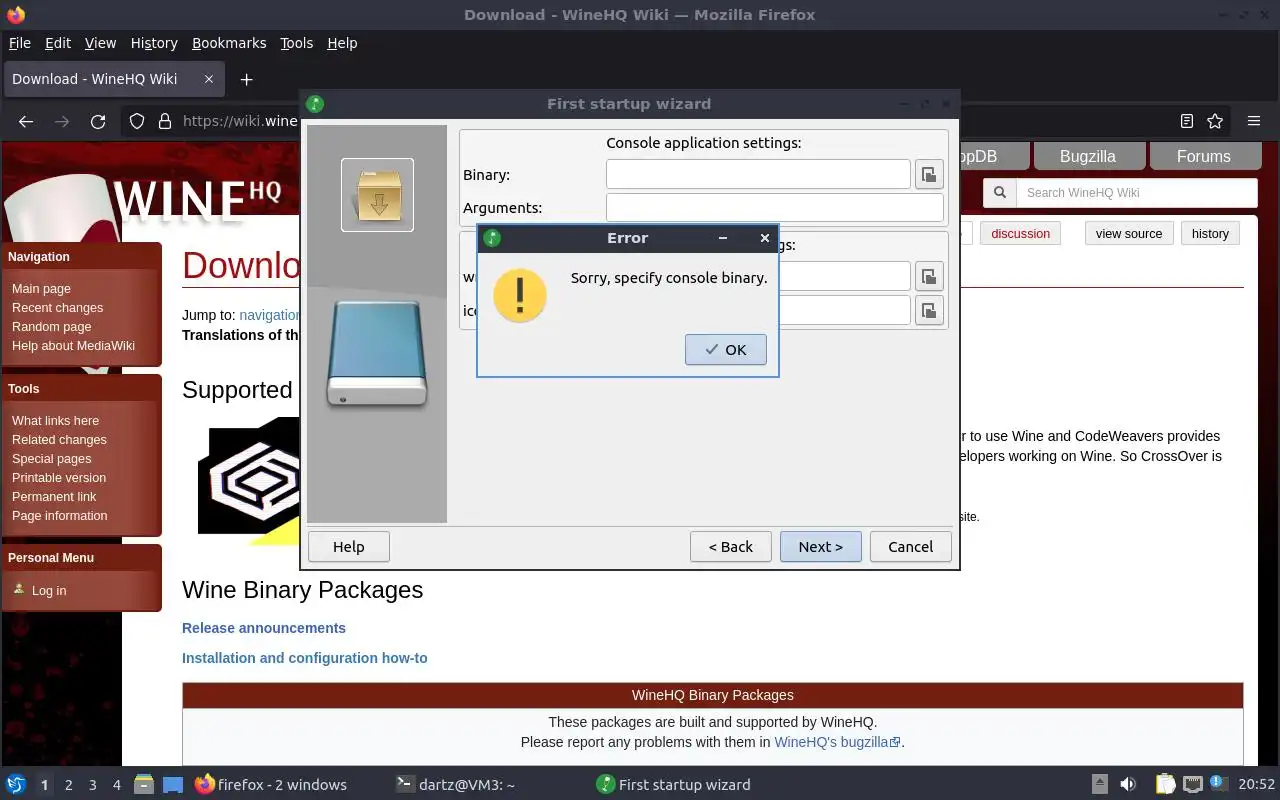Click the warning exclamation icon in Error dialog

point(520,295)
